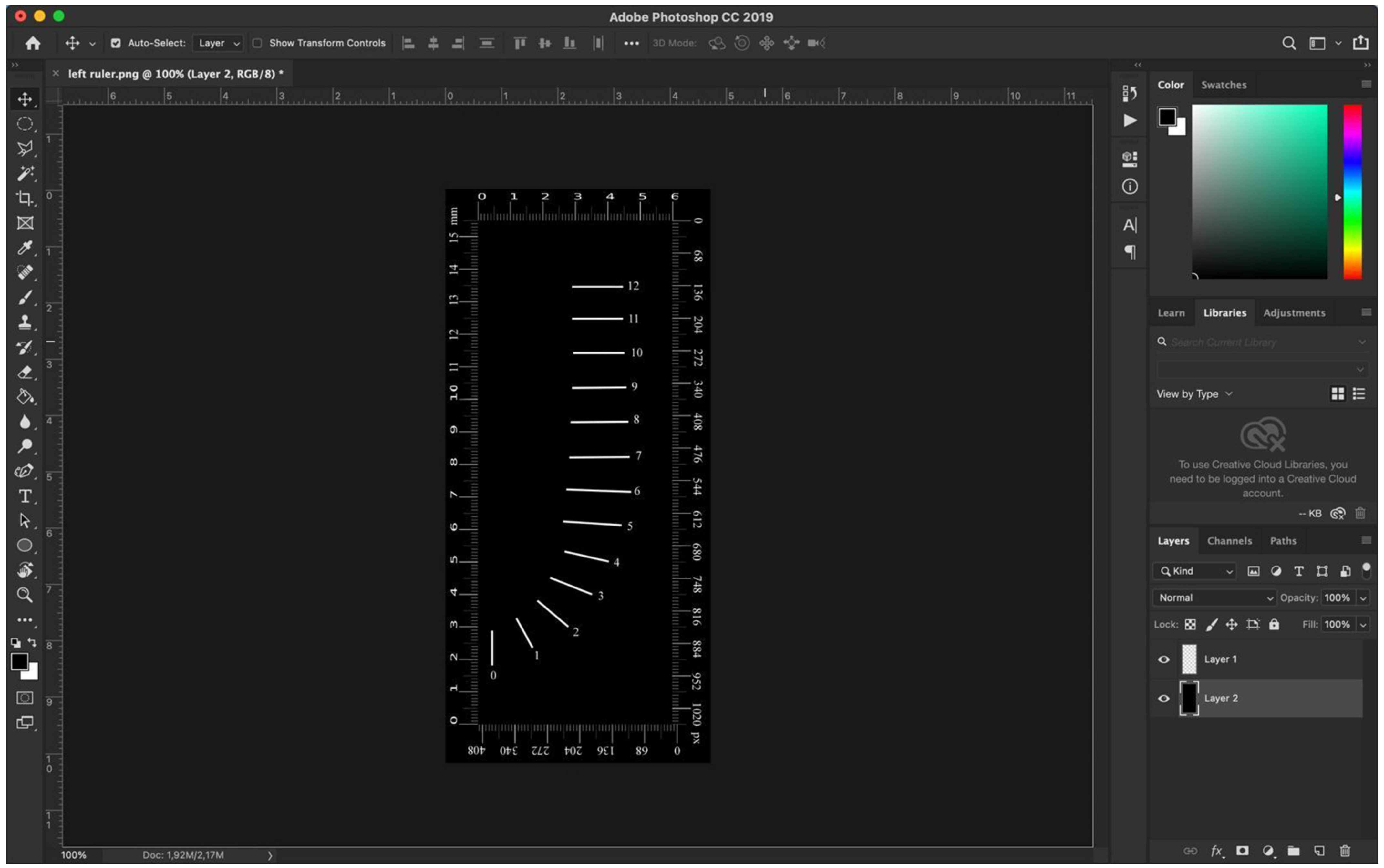Switch to the Channels tab
Screen dimensions: 1384x868
1229,541
